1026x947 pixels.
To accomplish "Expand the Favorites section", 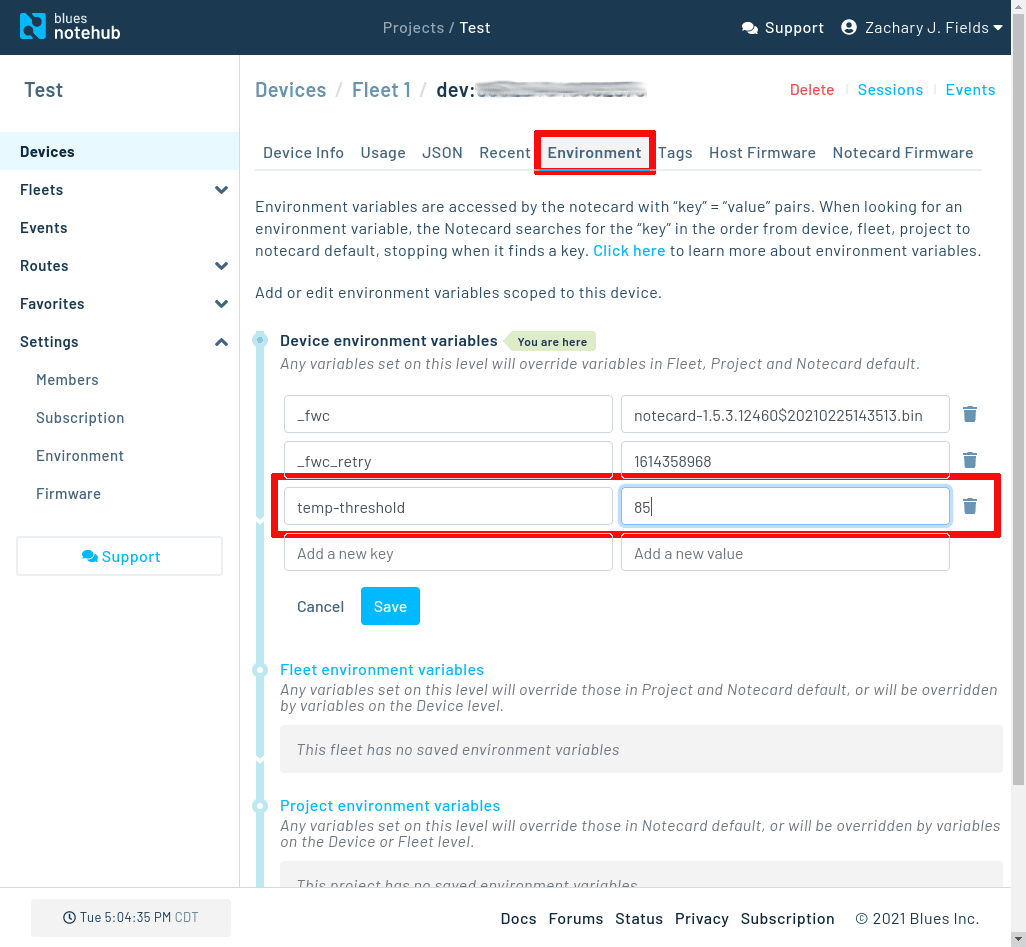I will pyautogui.click(x=221, y=303).
